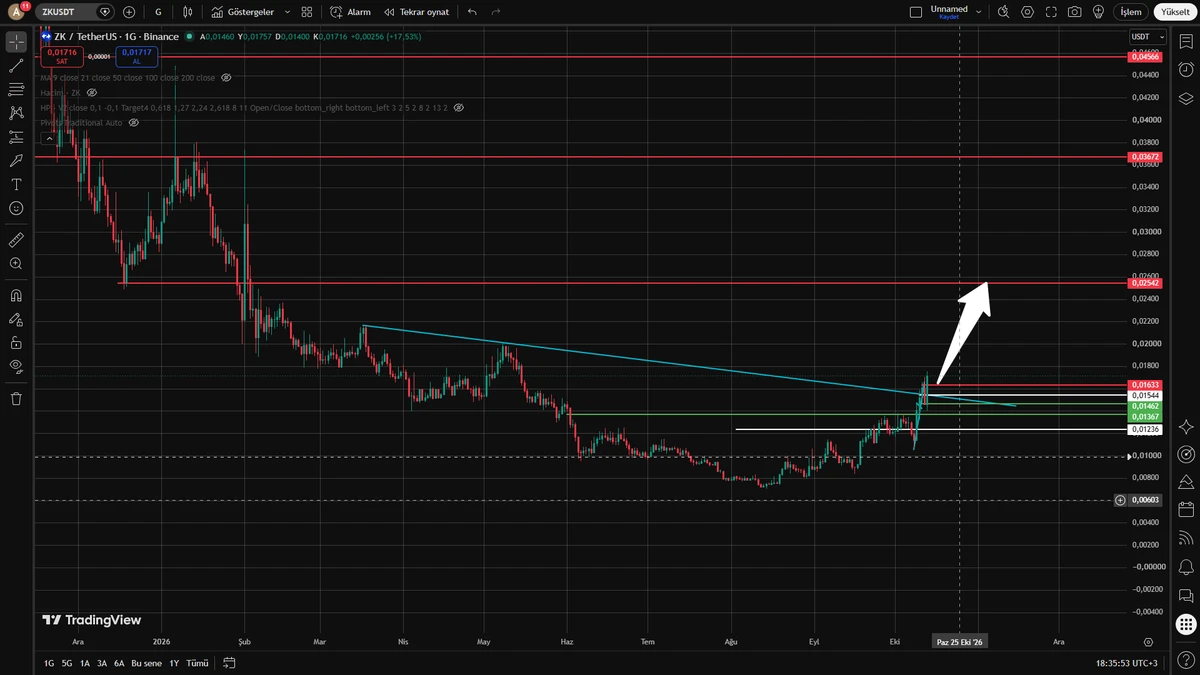Enter fullscreen mode

(x=1051, y=12)
